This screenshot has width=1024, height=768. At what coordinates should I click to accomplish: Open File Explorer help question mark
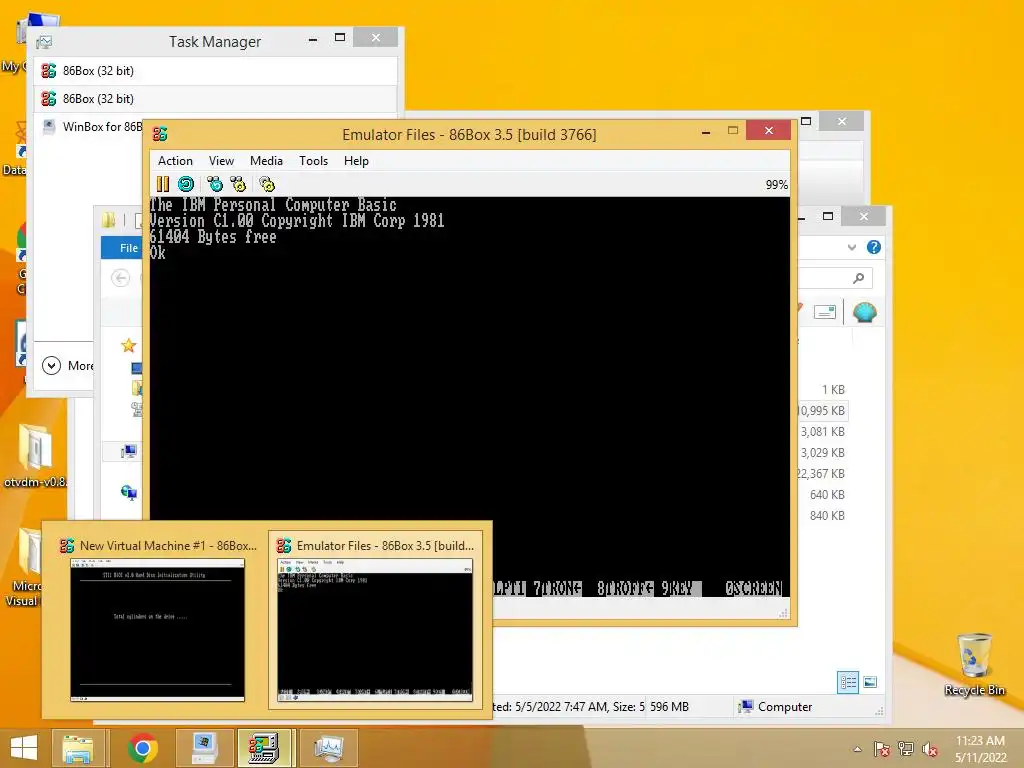[874, 248]
